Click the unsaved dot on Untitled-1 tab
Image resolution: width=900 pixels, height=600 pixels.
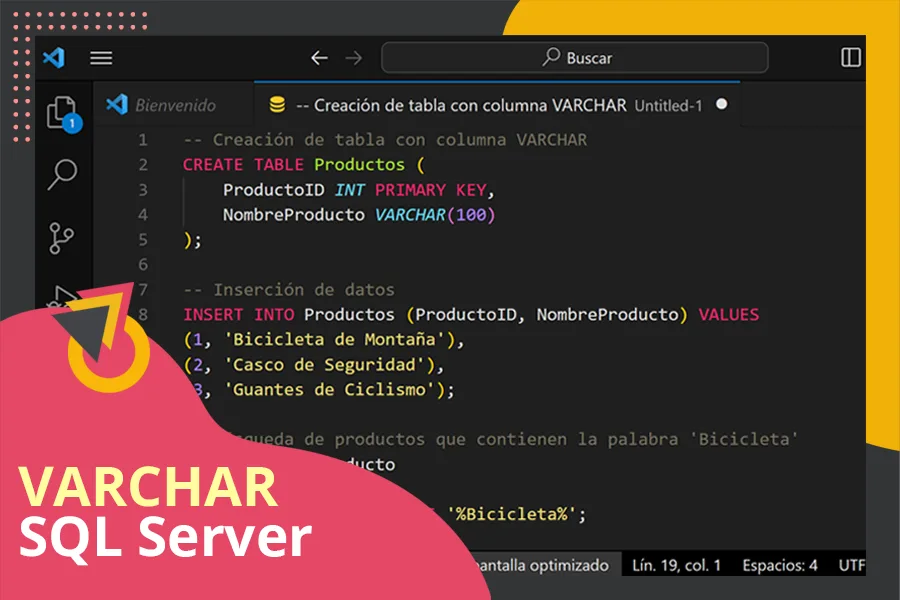point(721,104)
